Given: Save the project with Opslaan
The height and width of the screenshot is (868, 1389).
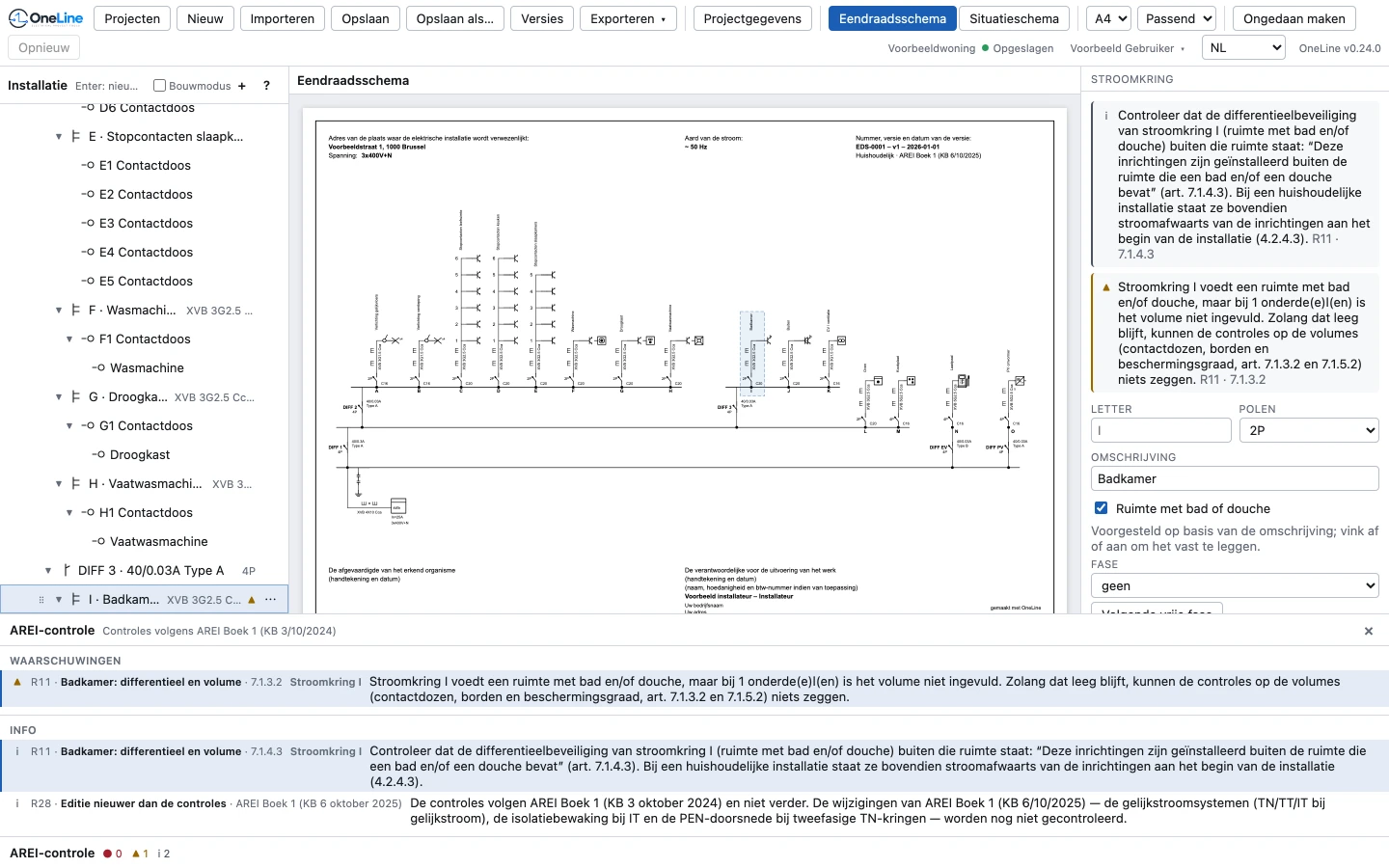Looking at the screenshot, I should (x=366, y=18).
